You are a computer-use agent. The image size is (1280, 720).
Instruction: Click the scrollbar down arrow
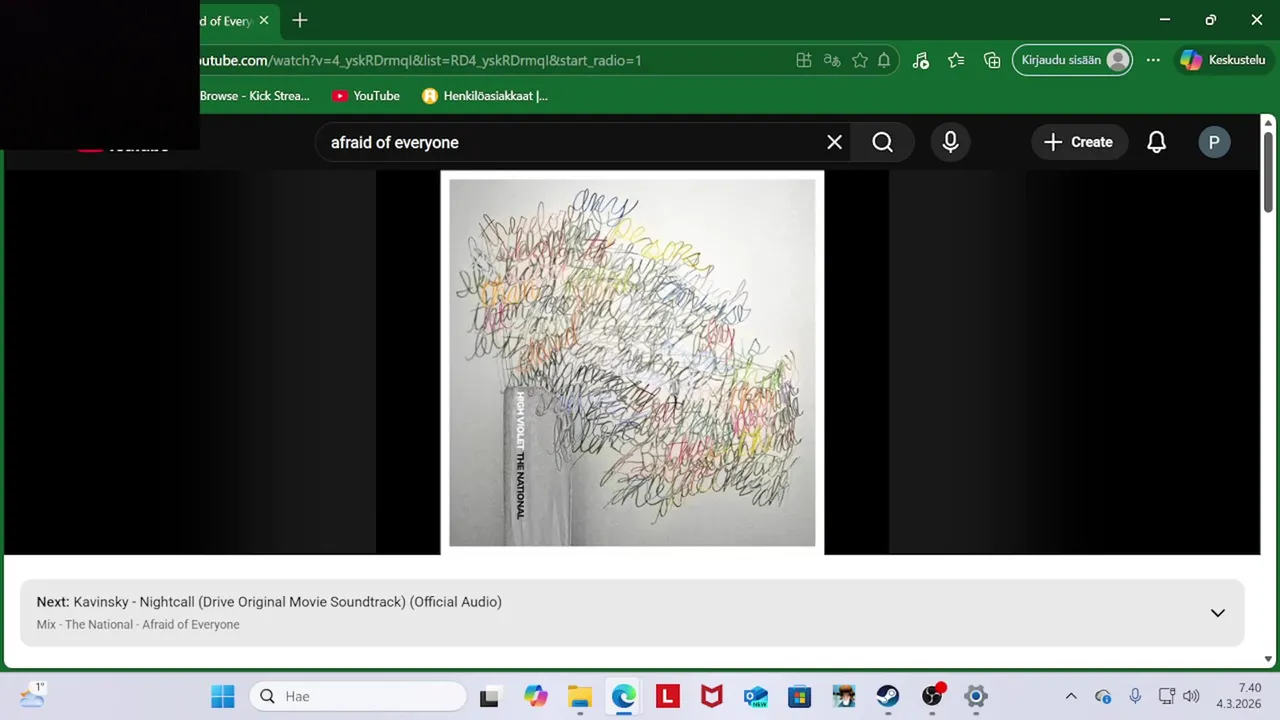click(x=1268, y=659)
